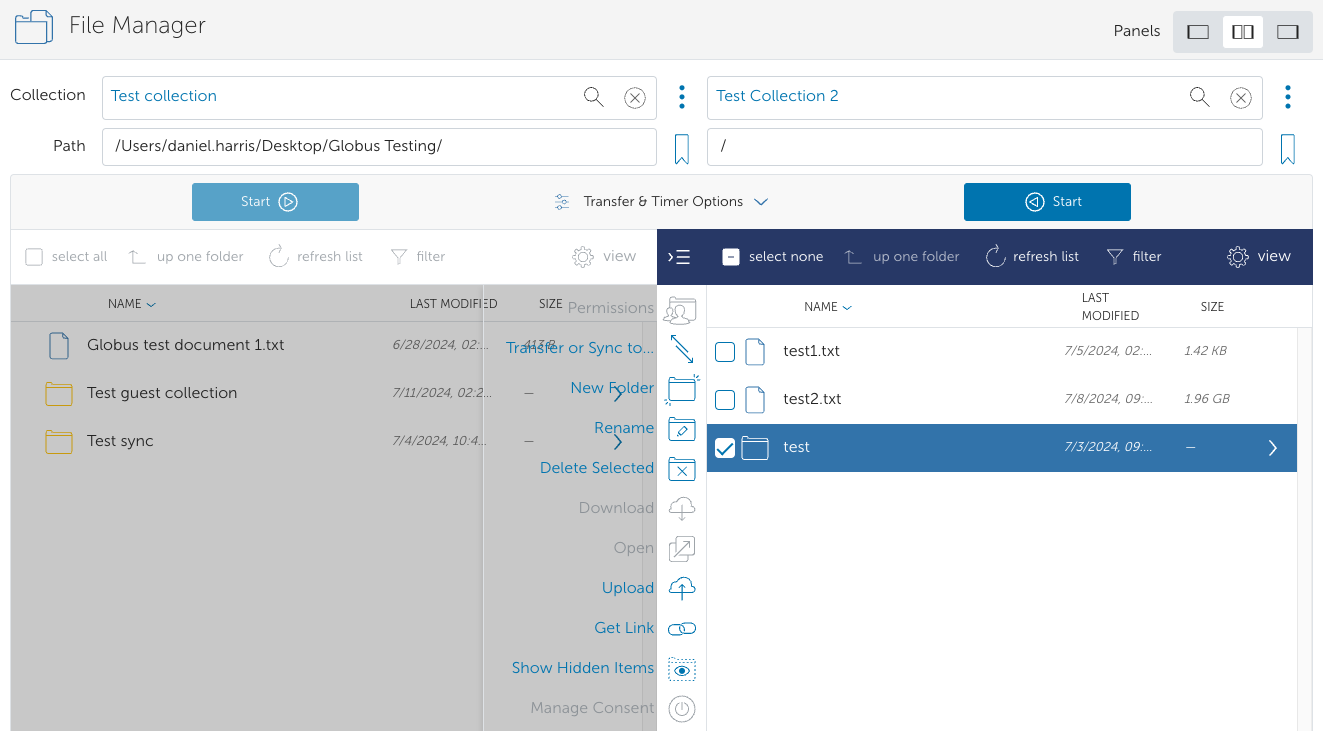Click the right Path input field
This screenshot has height=731, width=1323.
pyautogui.click(x=984, y=146)
